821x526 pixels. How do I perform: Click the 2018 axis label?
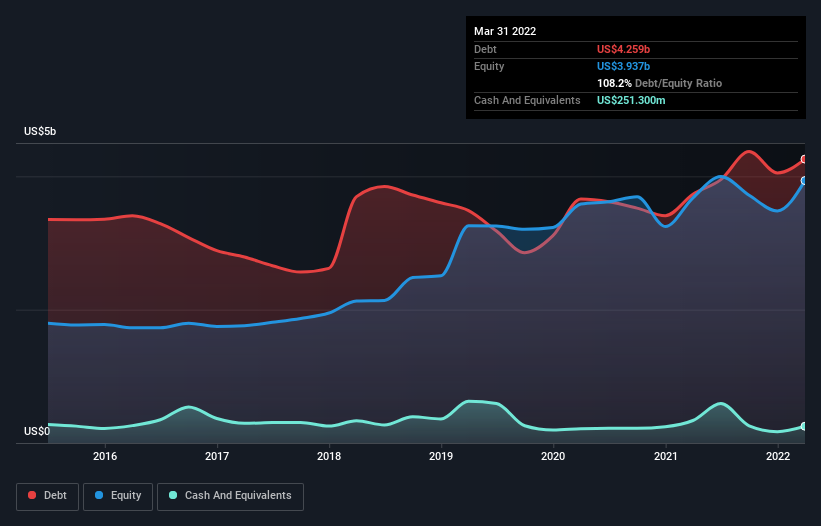point(329,456)
